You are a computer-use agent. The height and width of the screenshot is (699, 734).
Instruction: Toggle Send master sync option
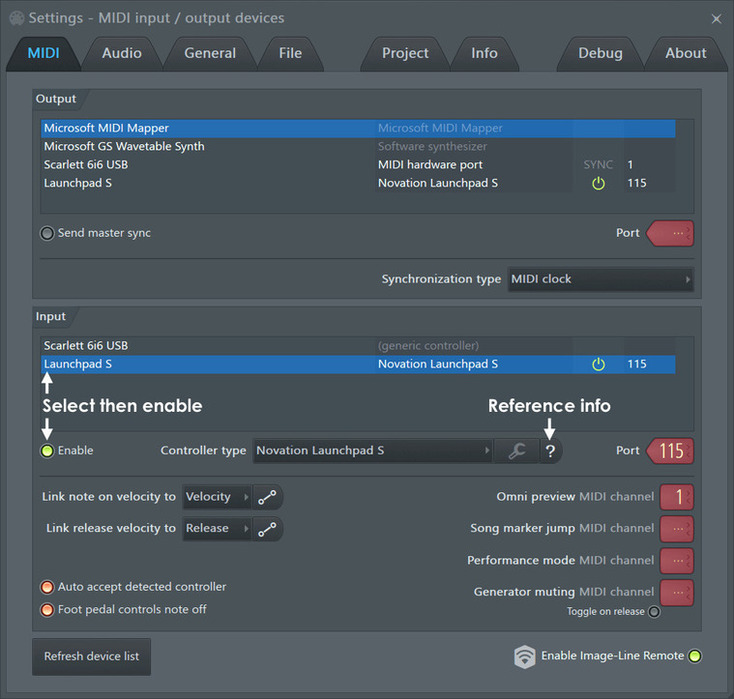coord(47,233)
